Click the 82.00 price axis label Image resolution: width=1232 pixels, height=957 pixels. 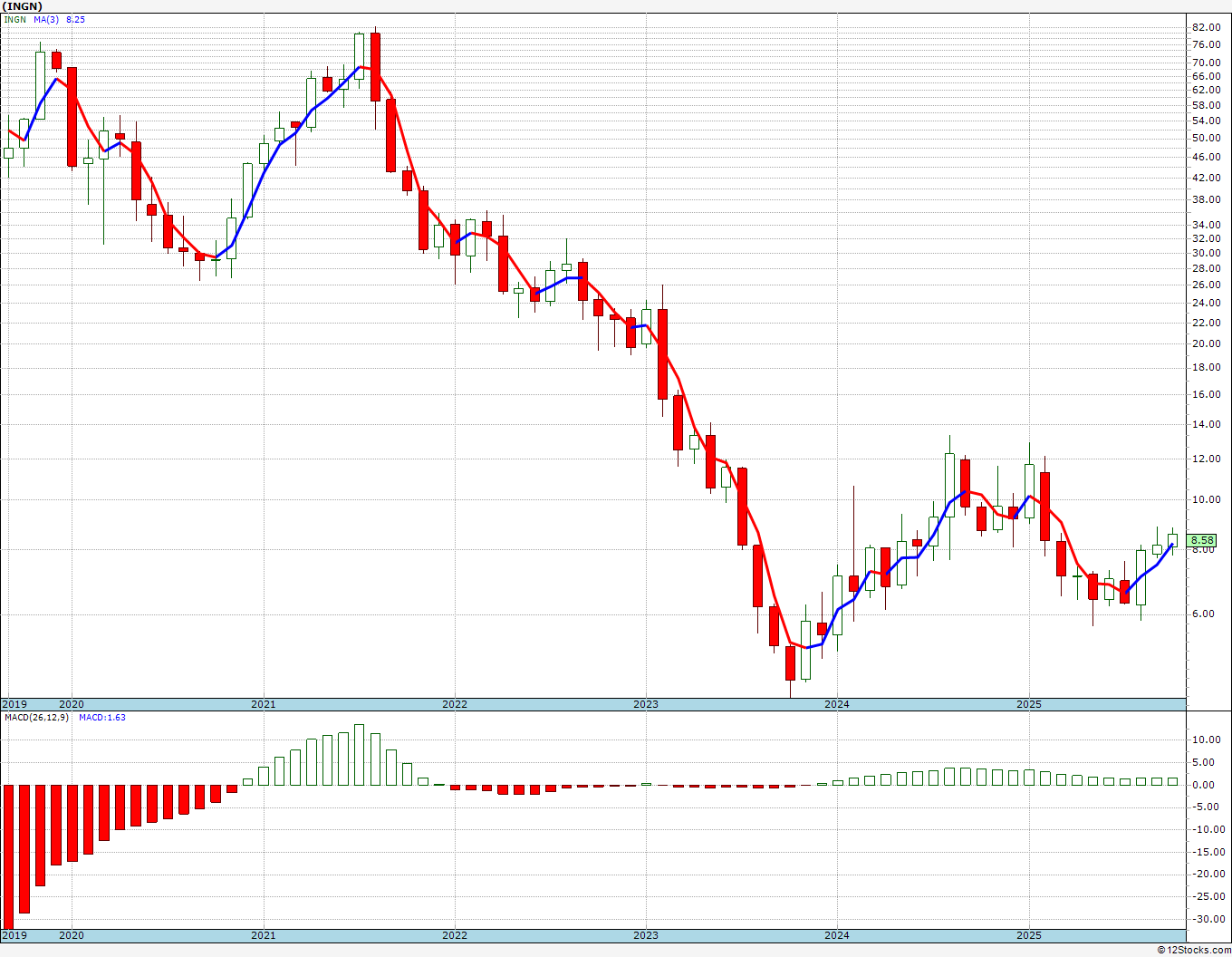(1206, 27)
